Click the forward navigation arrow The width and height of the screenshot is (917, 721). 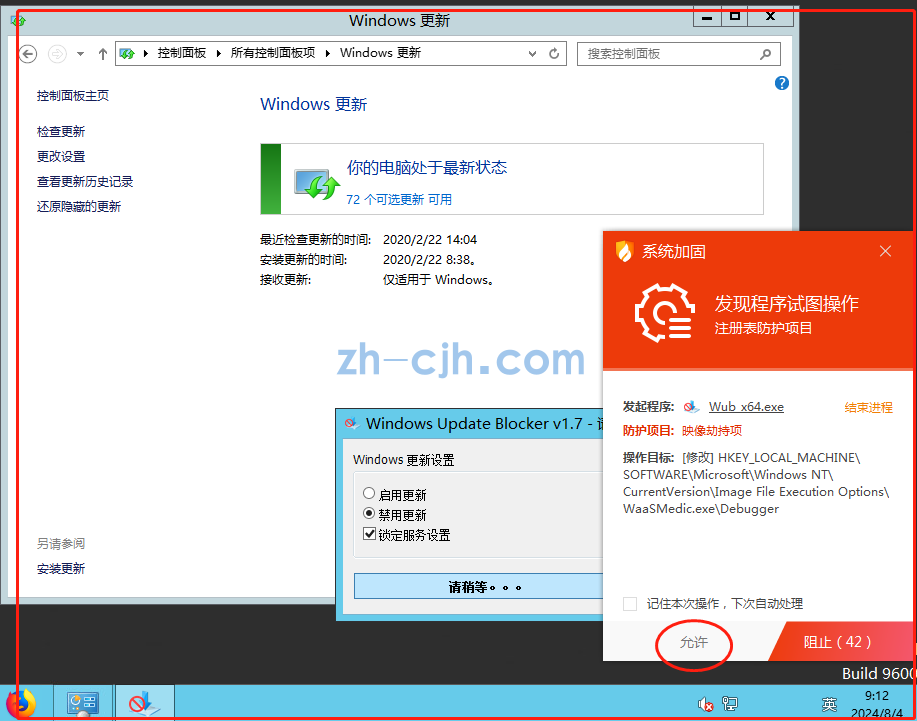click(x=57, y=54)
